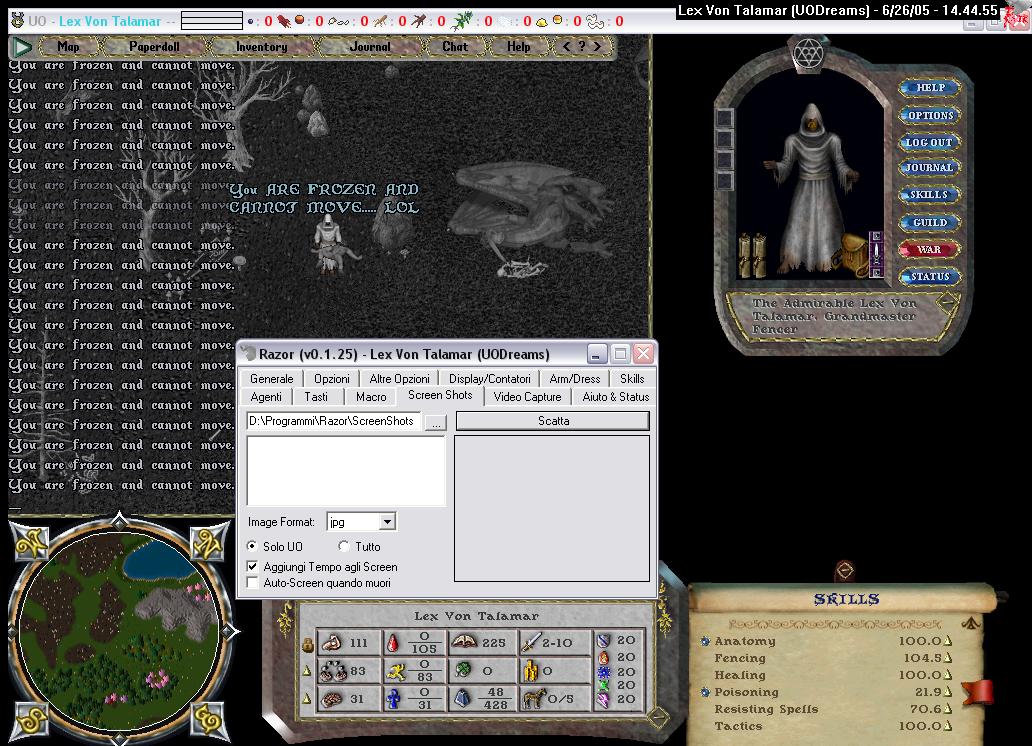Enable Auto-Screen quando muori checkbox
The width and height of the screenshot is (1032, 746).
(252, 583)
